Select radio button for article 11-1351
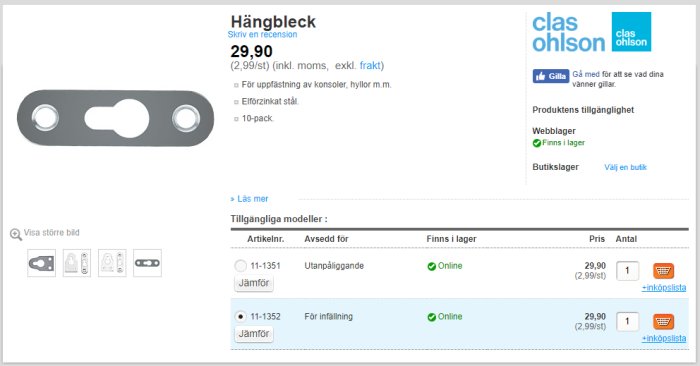700x366 pixels. tap(240, 266)
